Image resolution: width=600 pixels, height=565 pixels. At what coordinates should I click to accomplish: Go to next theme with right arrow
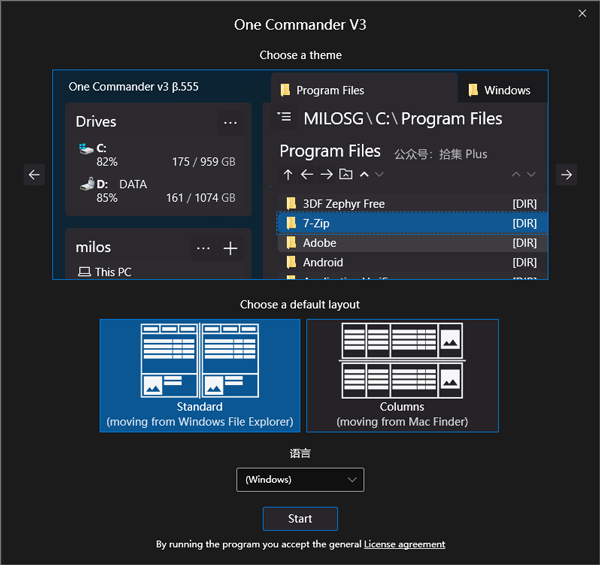[x=566, y=175]
